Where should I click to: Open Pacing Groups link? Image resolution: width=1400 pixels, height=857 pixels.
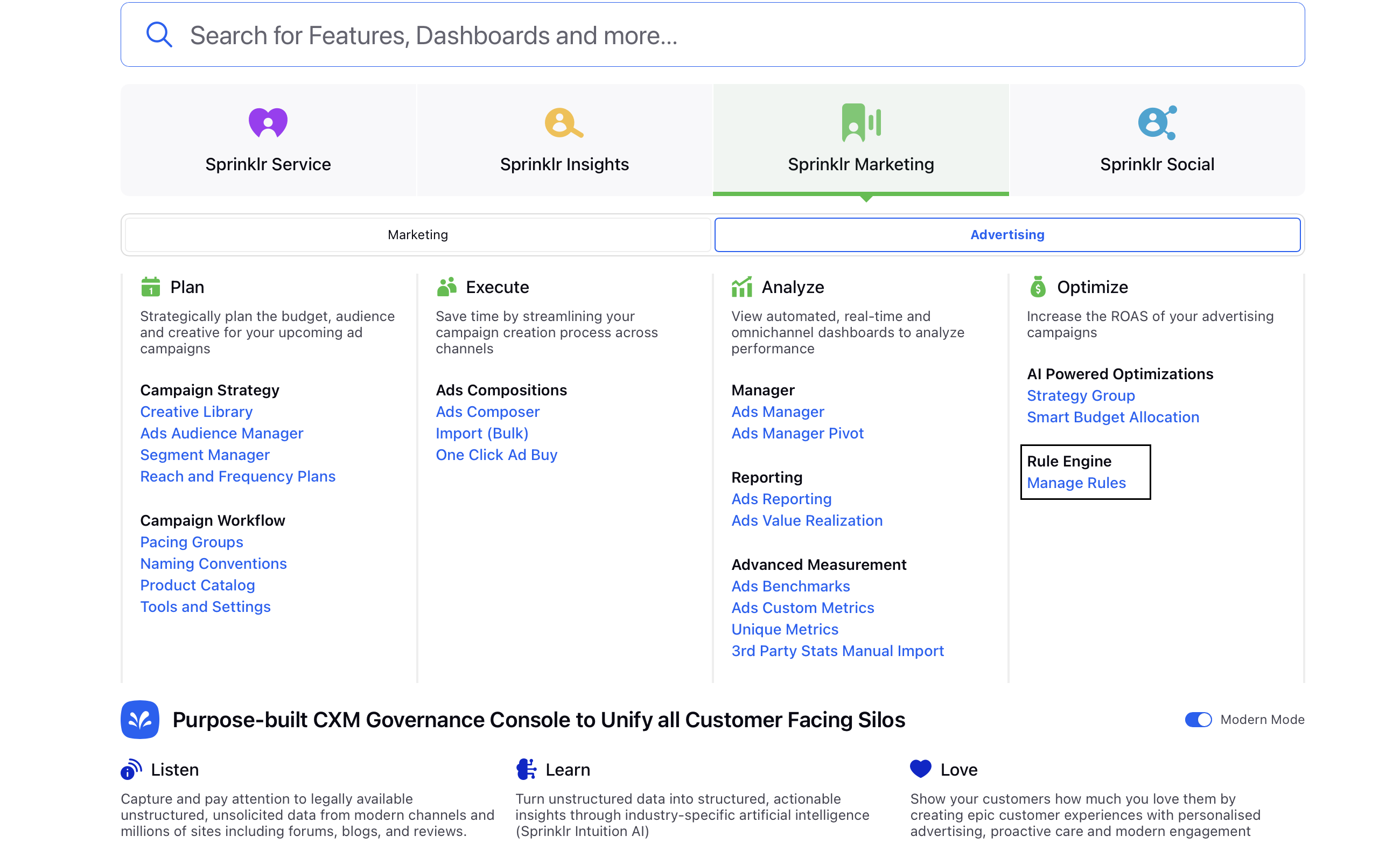[x=192, y=542]
